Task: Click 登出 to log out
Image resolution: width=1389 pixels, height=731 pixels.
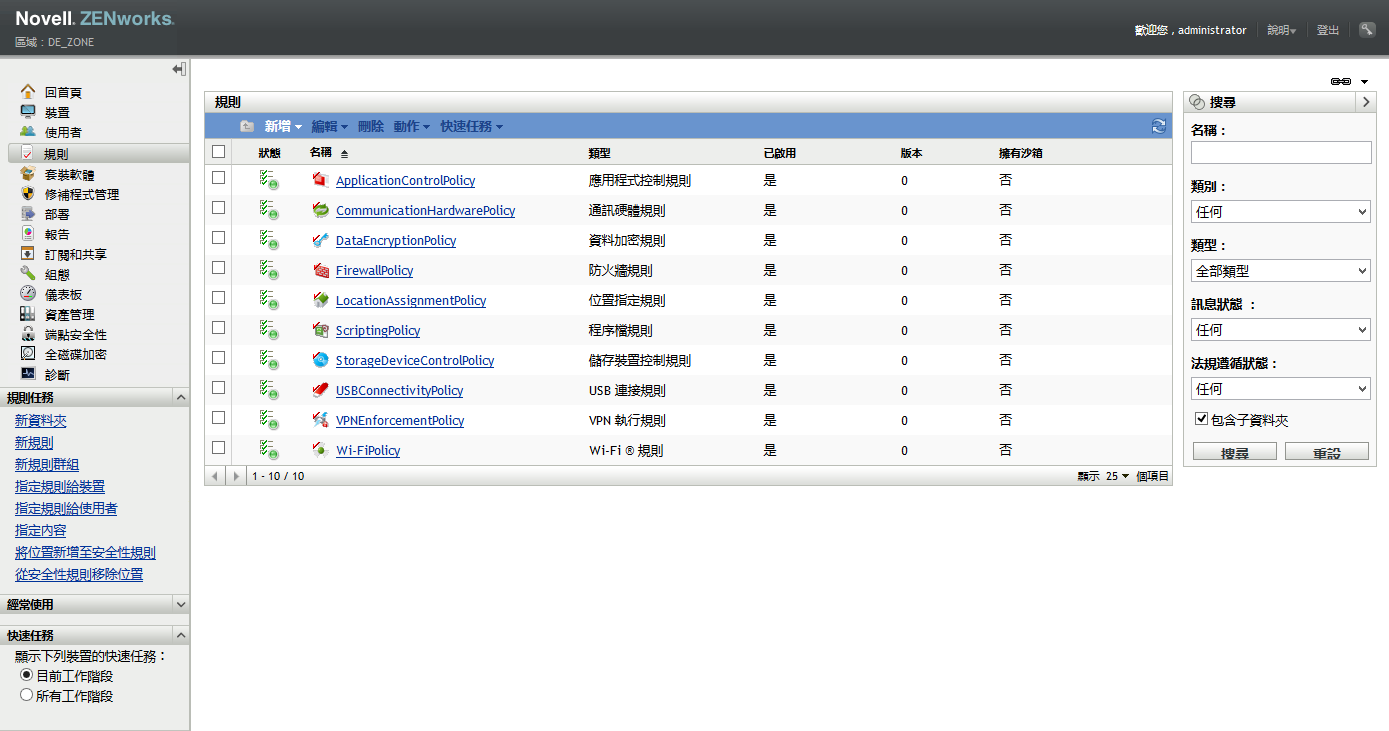Action: pos(1328,30)
